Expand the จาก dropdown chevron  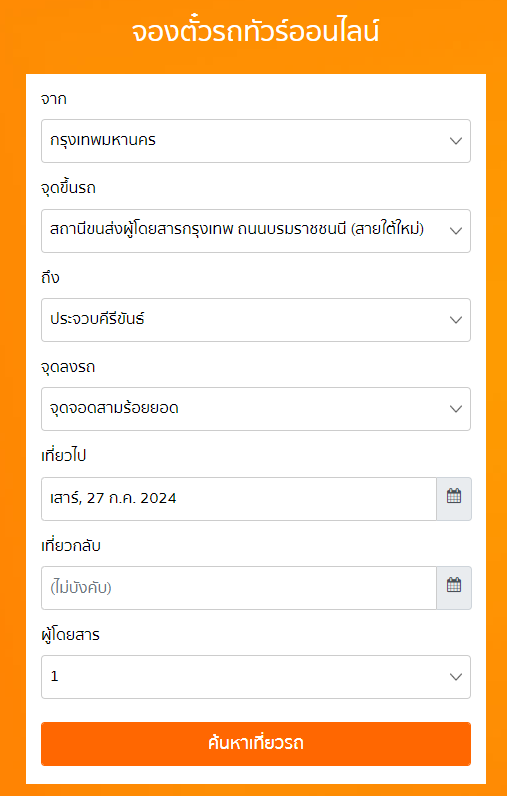pyautogui.click(x=456, y=141)
